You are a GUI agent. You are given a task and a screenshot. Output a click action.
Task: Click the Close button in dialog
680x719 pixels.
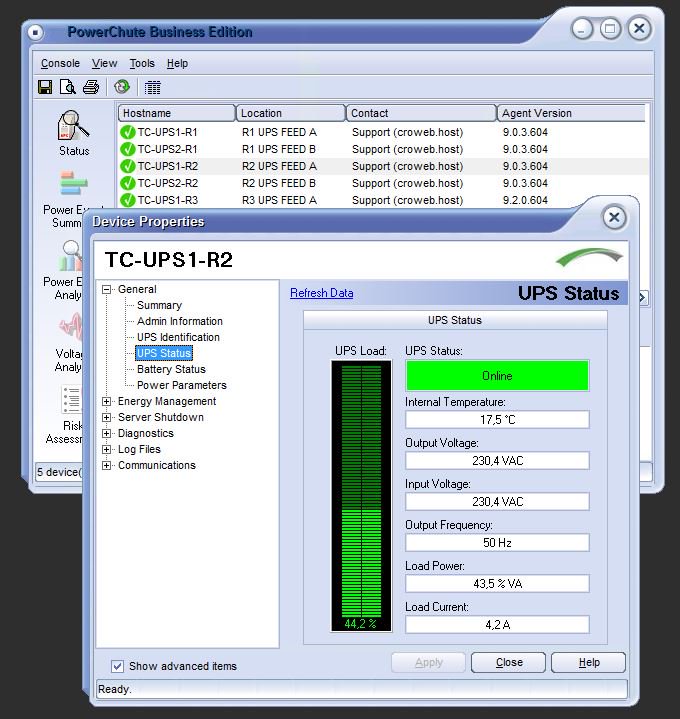coord(509,663)
